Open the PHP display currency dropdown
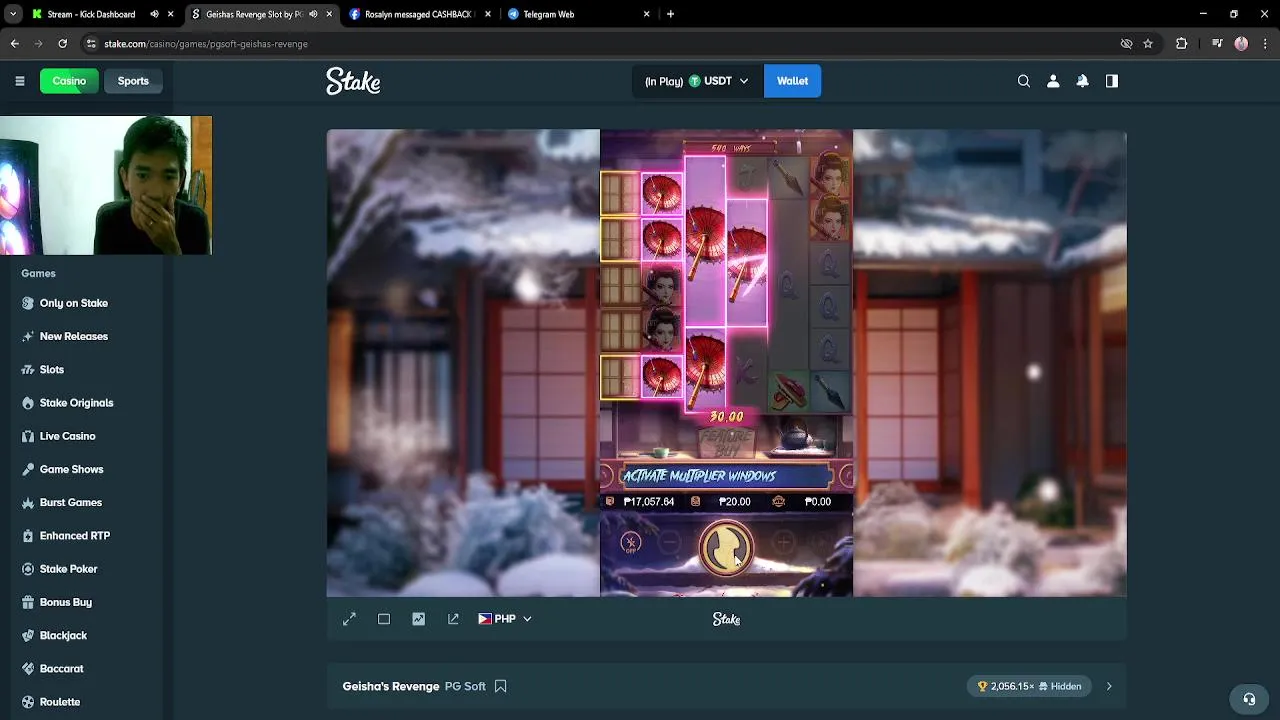Image resolution: width=1280 pixels, height=720 pixels. [505, 619]
